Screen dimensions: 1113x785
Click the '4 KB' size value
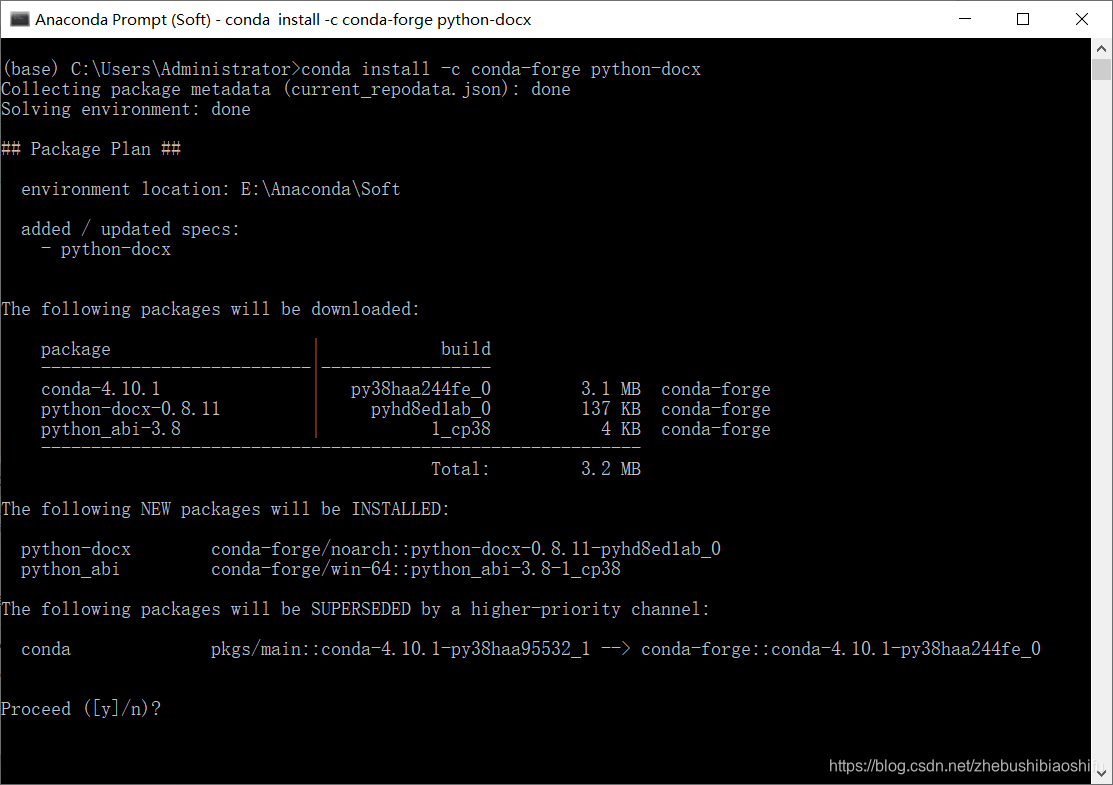(621, 429)
